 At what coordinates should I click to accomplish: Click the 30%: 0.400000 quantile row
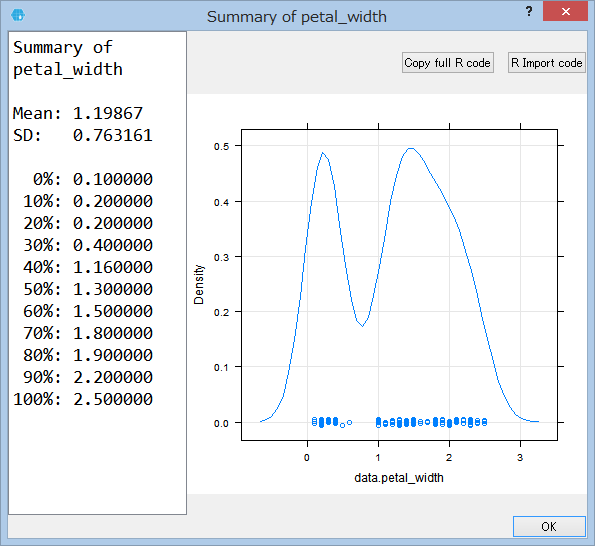pyautogui.click(x=88, y=245)
